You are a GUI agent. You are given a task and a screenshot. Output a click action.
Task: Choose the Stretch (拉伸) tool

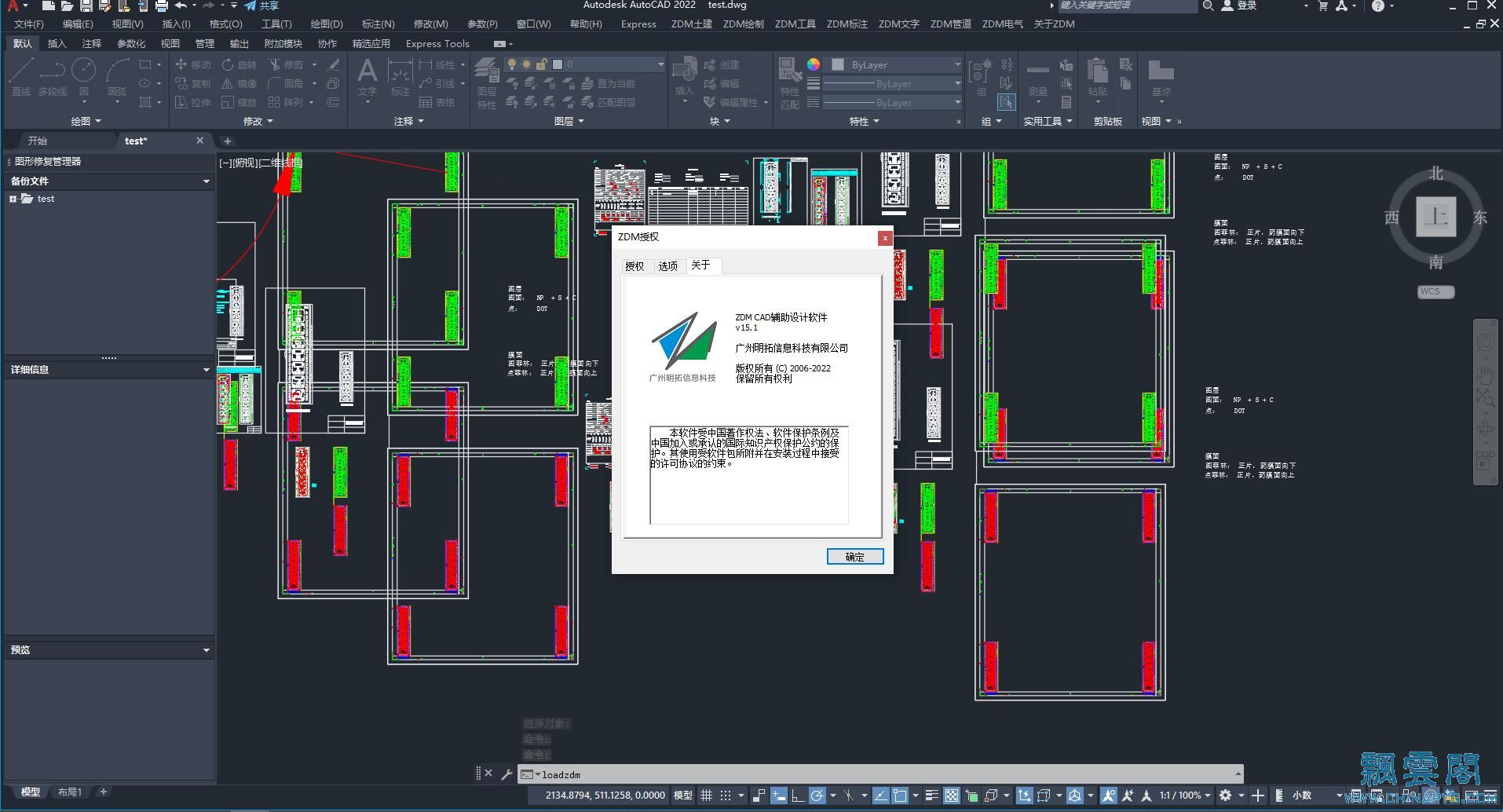(x=192, y=102)
